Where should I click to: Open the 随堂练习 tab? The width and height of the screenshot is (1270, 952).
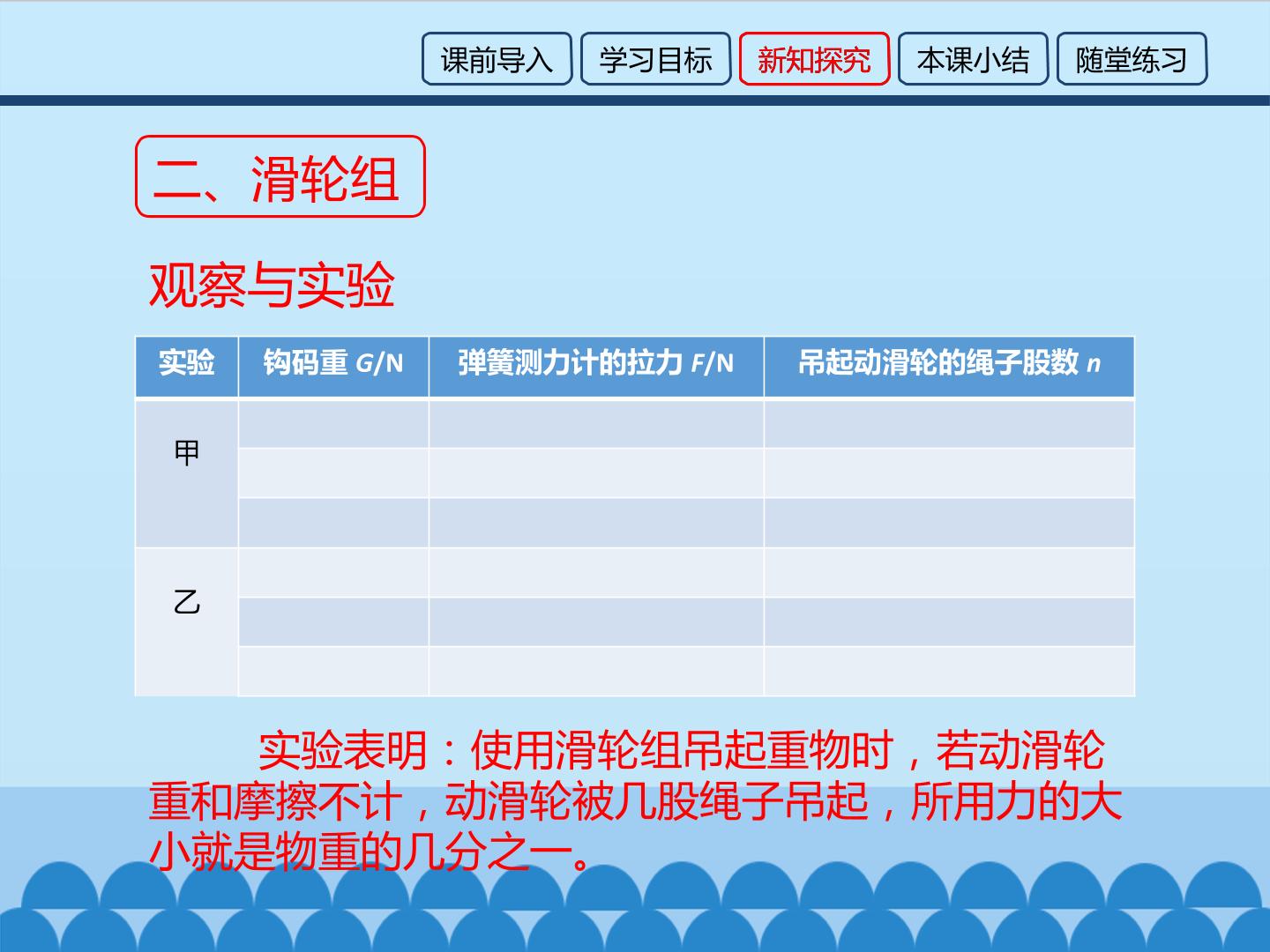click(1132, 59)
